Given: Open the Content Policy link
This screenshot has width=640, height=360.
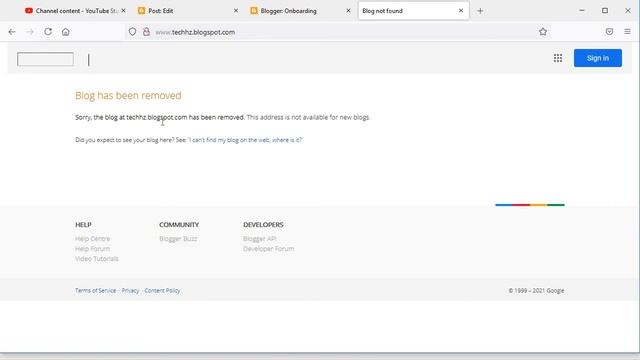Looking at the screenshot, I should 162,291.
